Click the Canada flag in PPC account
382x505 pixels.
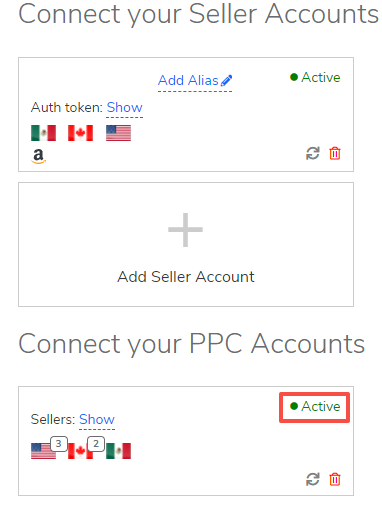coord(80,451)
